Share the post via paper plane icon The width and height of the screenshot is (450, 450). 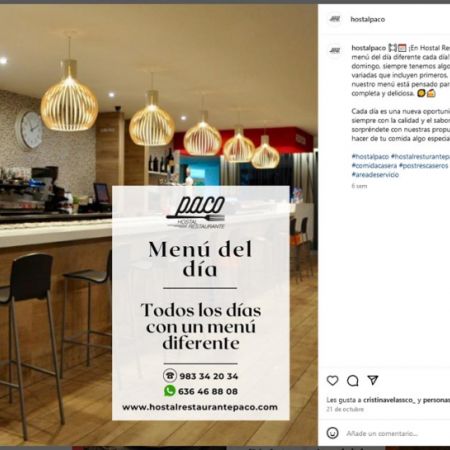click(373, 380)
